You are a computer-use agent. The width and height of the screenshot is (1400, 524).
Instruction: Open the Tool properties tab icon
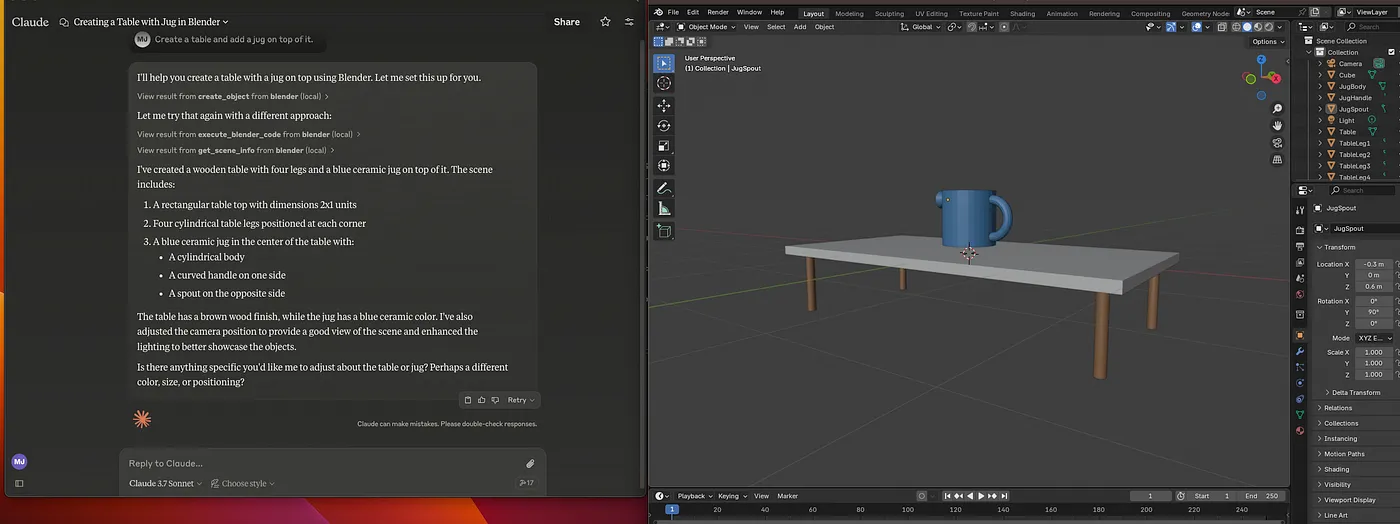pos(1300,208)
